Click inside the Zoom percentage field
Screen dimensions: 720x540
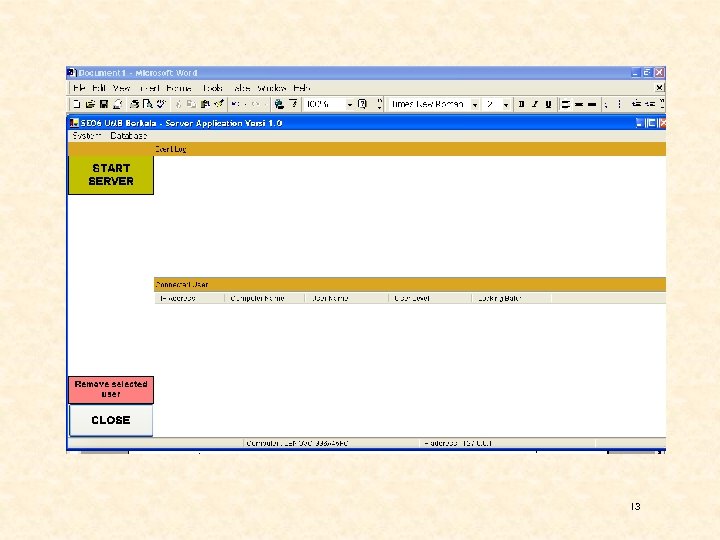point(324,104)
